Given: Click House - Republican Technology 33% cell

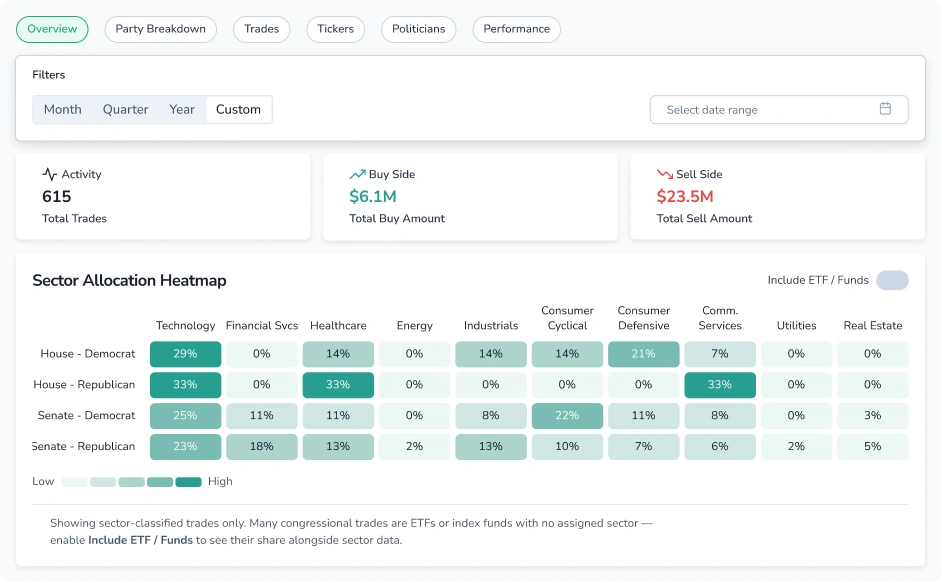Looking at the screenshot, I should coord(185,385).
